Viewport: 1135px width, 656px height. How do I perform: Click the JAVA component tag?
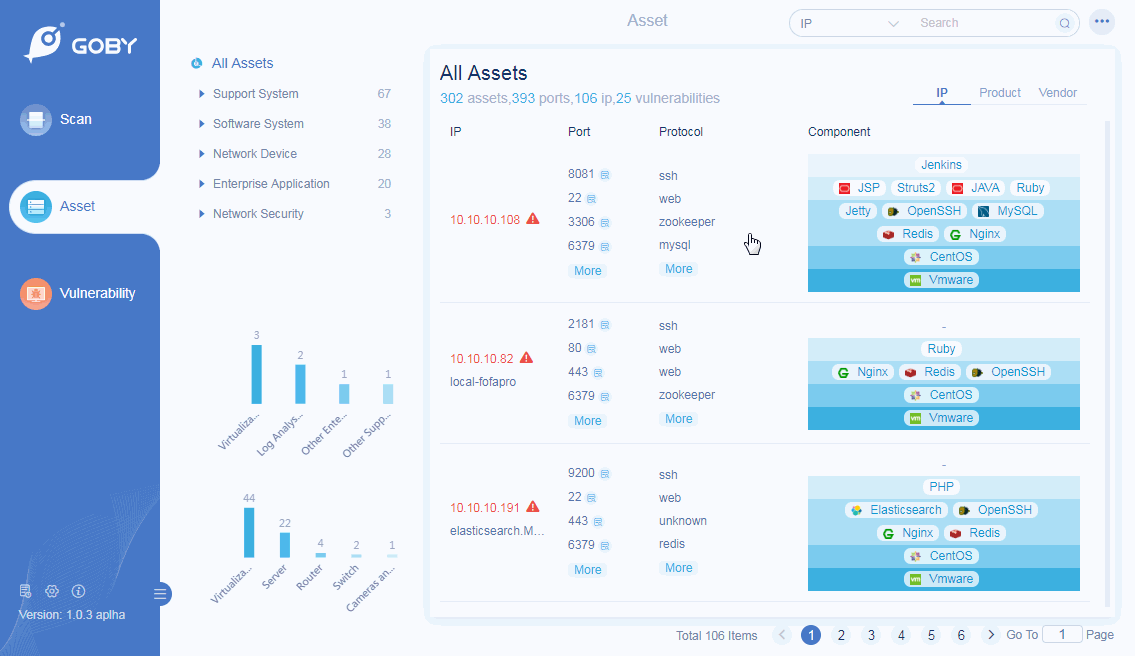(976, 188)
